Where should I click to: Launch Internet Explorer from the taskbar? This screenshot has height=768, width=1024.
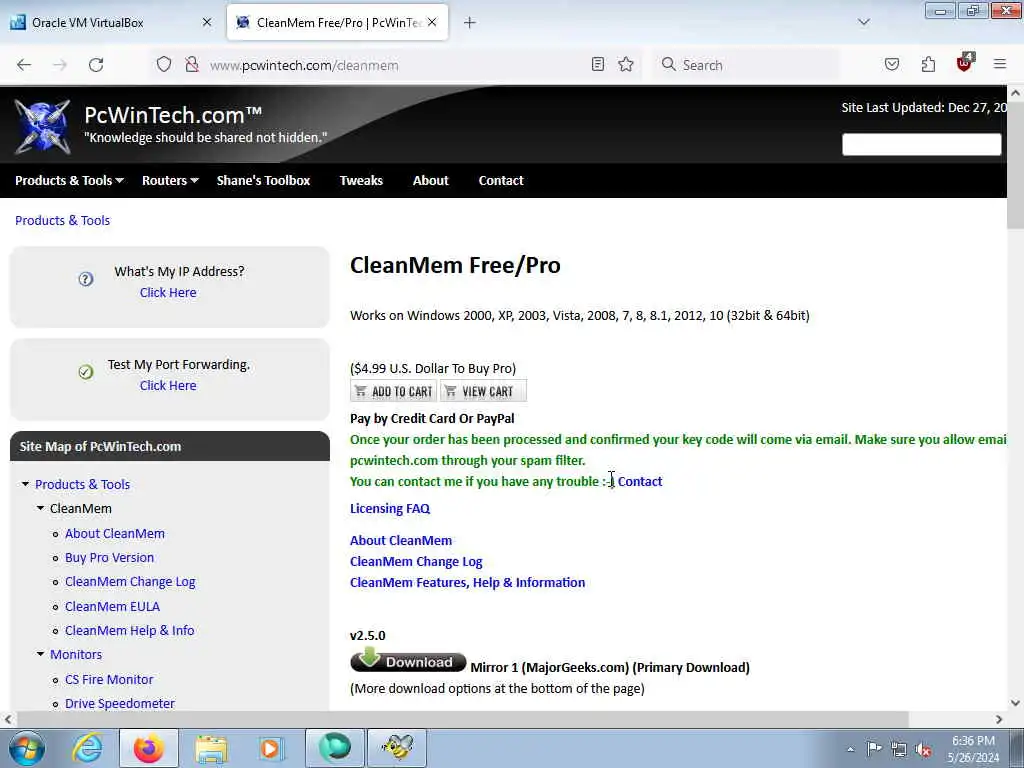click(87, 748)
